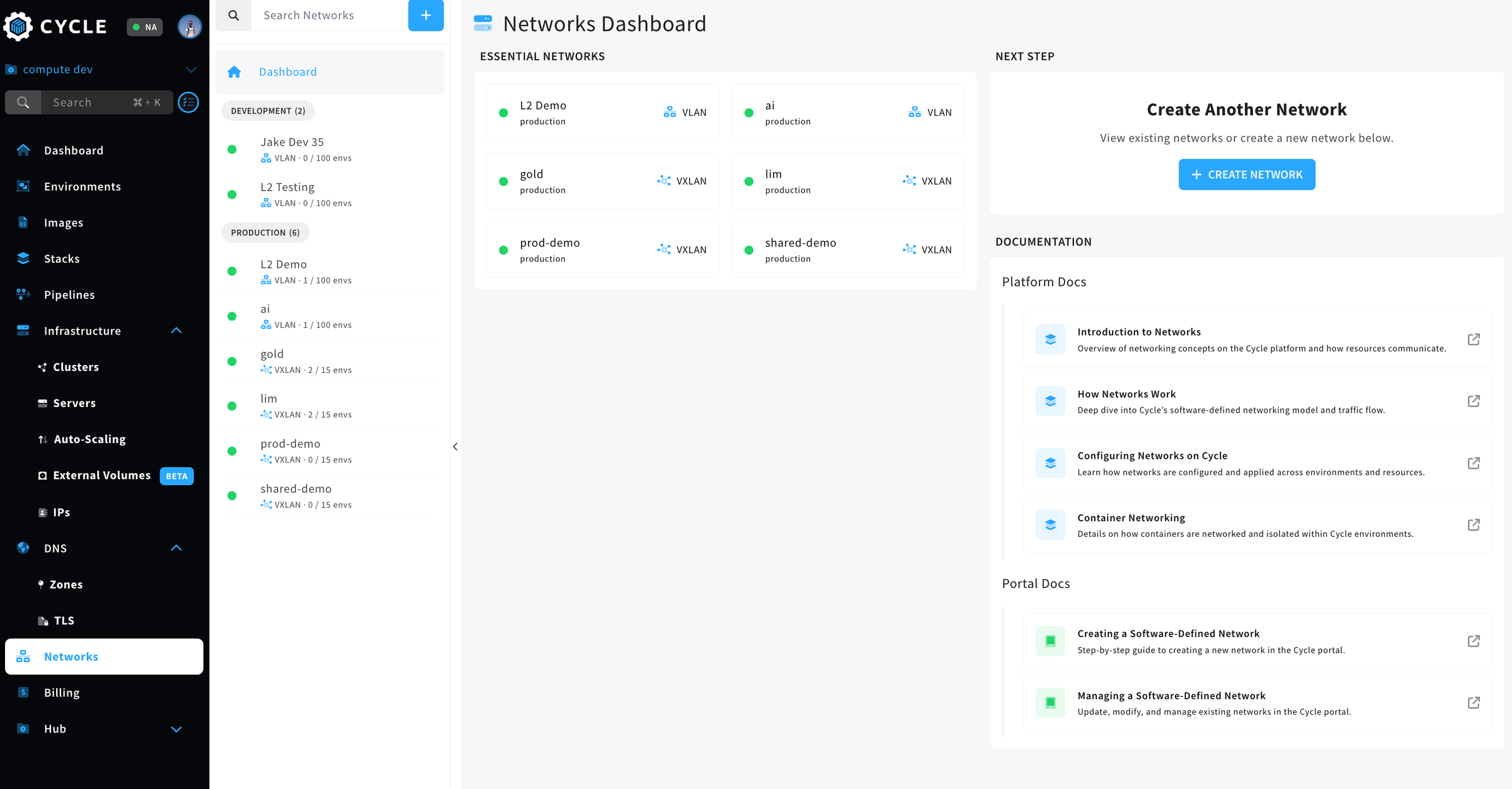1512x789 pixels.
Task: Open Pipelines page
Action: pyautogui.click(x=69, y=294)
